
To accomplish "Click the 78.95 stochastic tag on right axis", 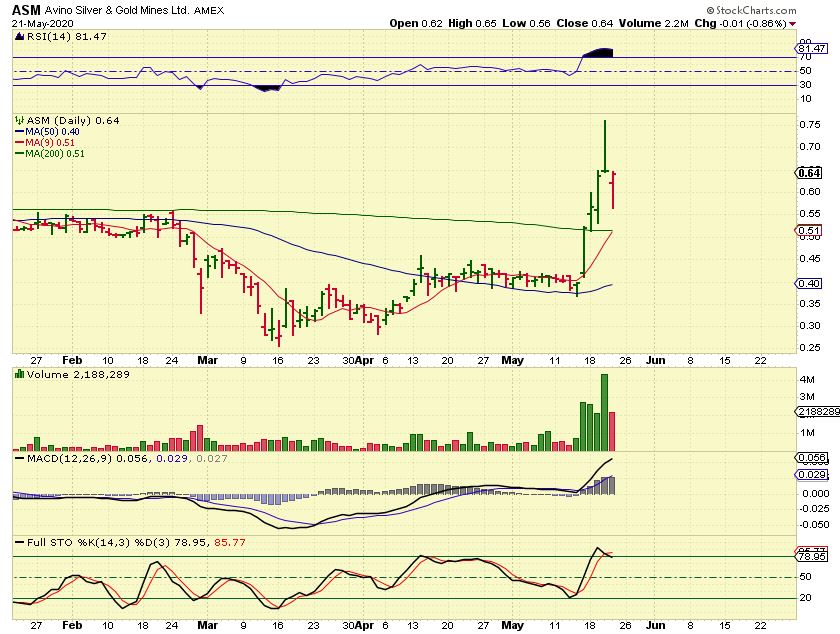I will point(812,557).
